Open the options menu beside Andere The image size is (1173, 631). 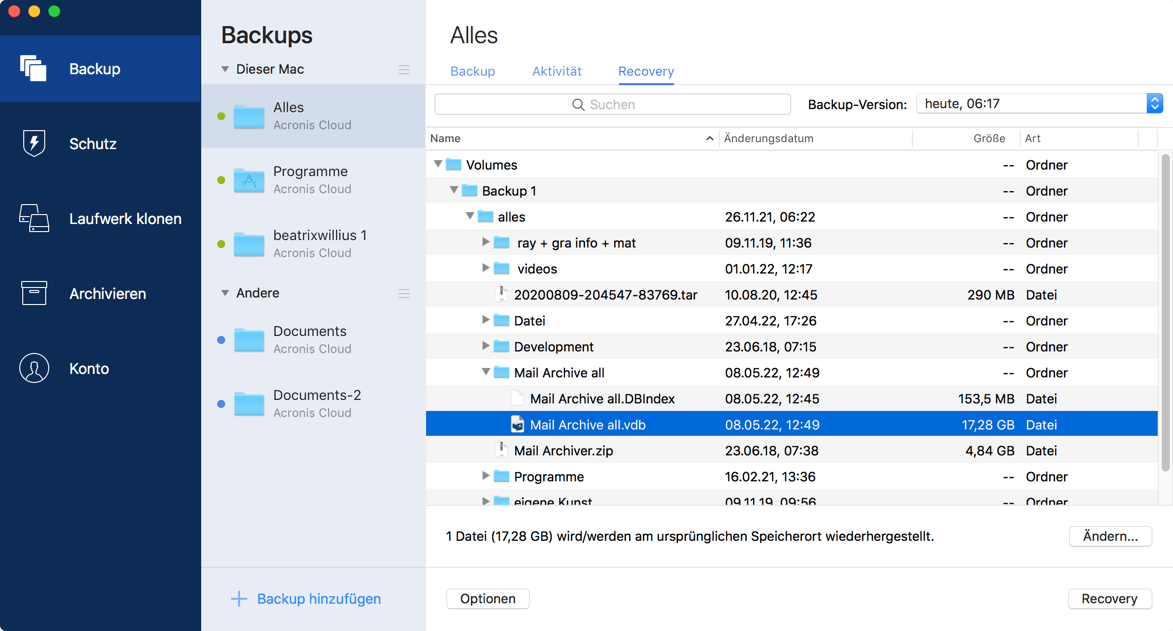pos(404,293)
